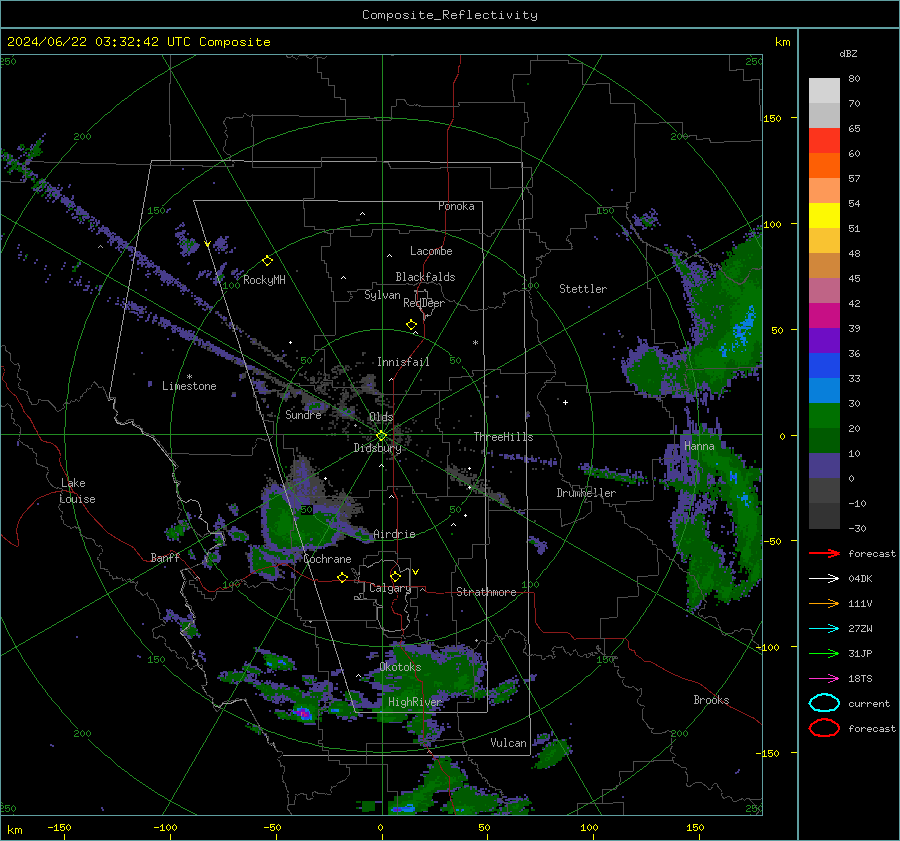Click the Brooks label
Image resolution: width=900 pixels, height=841 pixels.
[711, 700]
